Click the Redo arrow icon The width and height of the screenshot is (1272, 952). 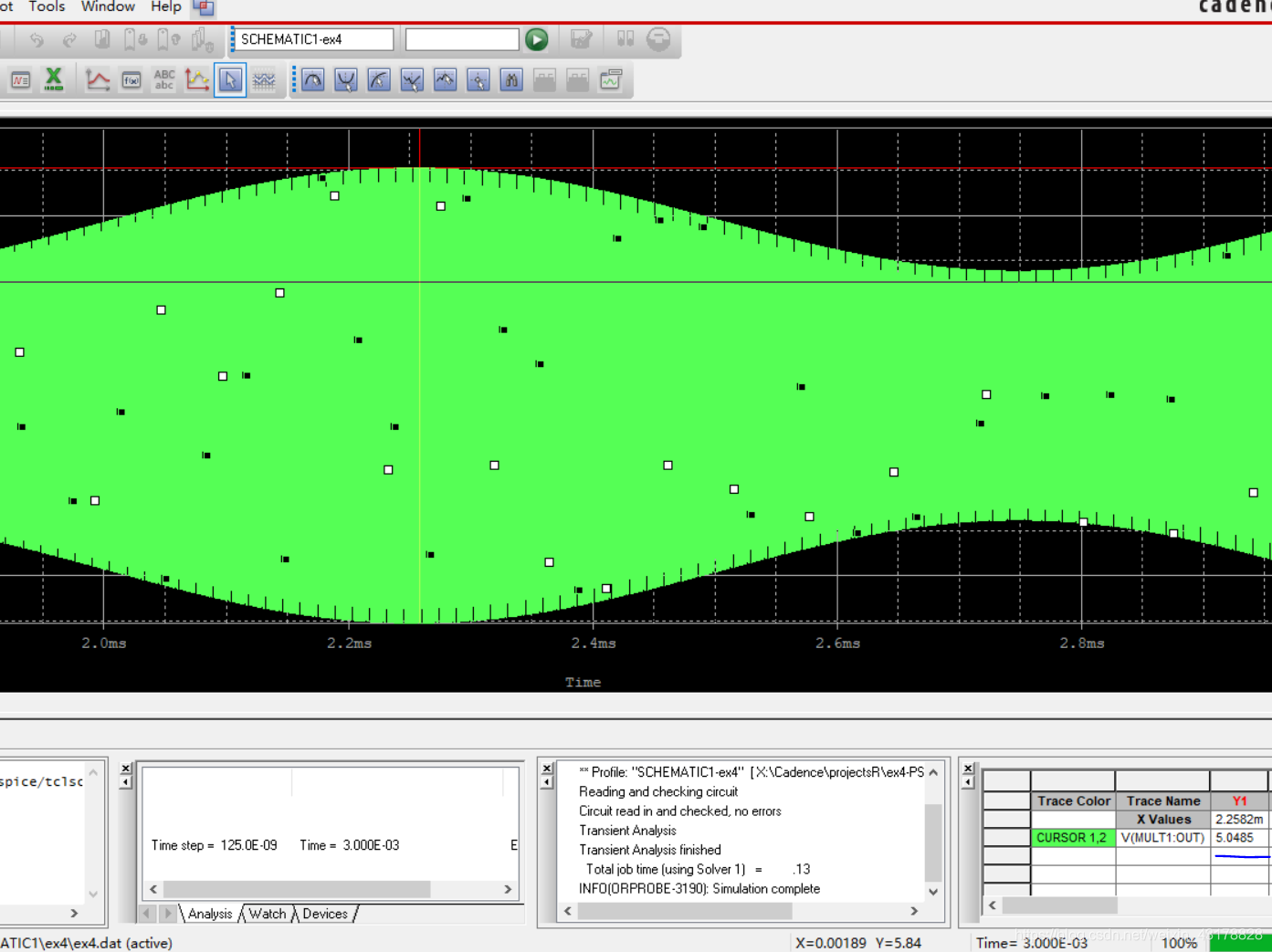coord(69,39)
